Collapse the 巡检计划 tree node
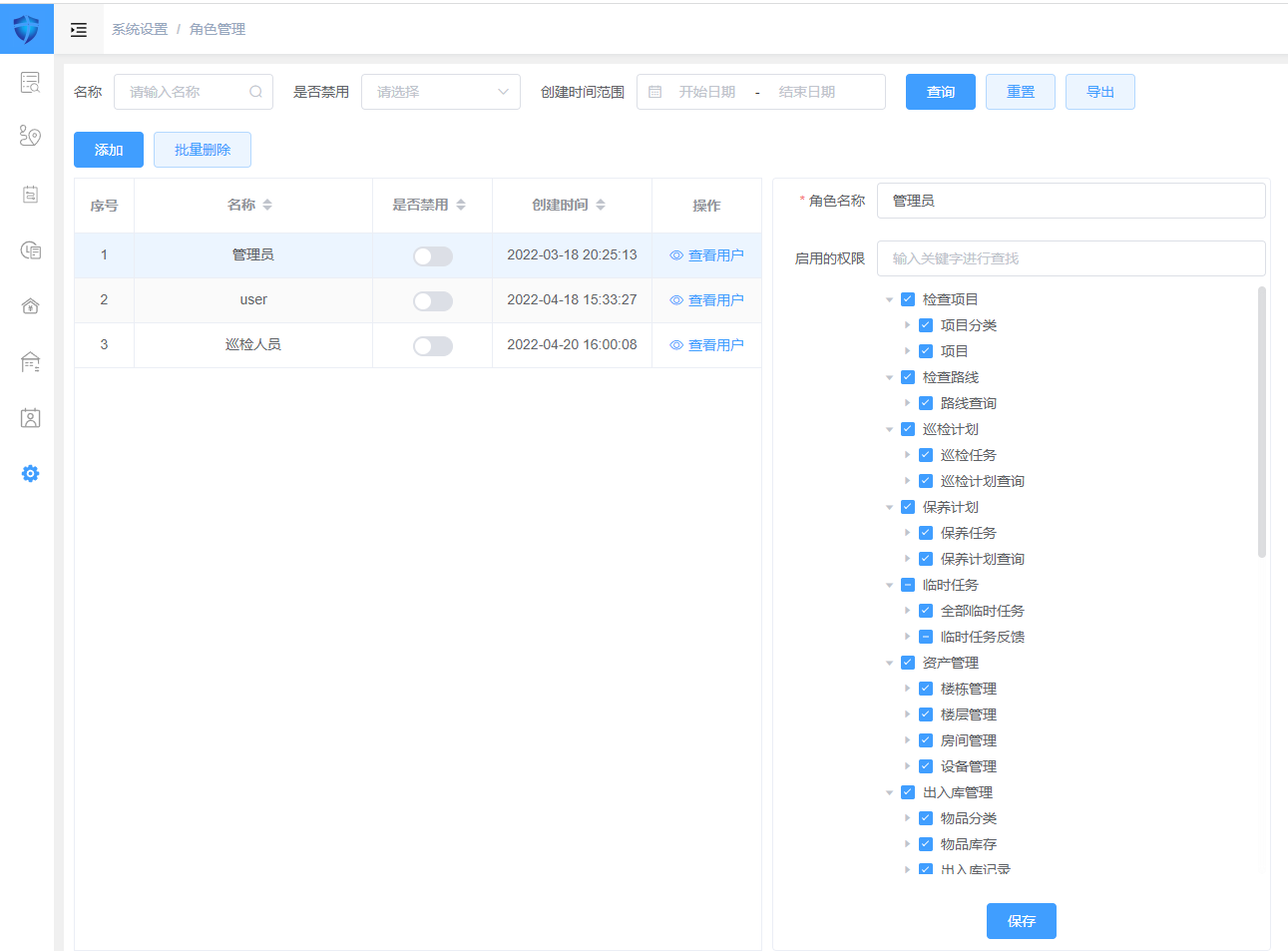Screen dimensions: 1288x951 tap(890, 429)
